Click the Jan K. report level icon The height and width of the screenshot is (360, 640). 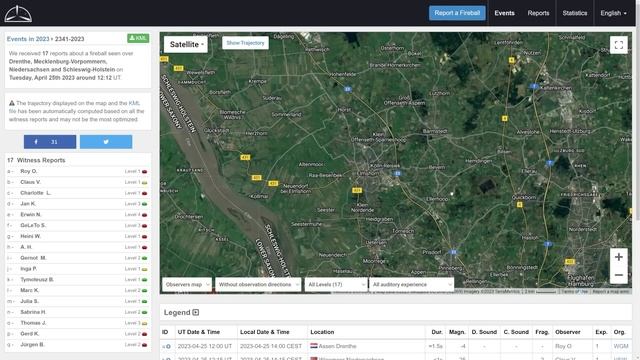144,204
